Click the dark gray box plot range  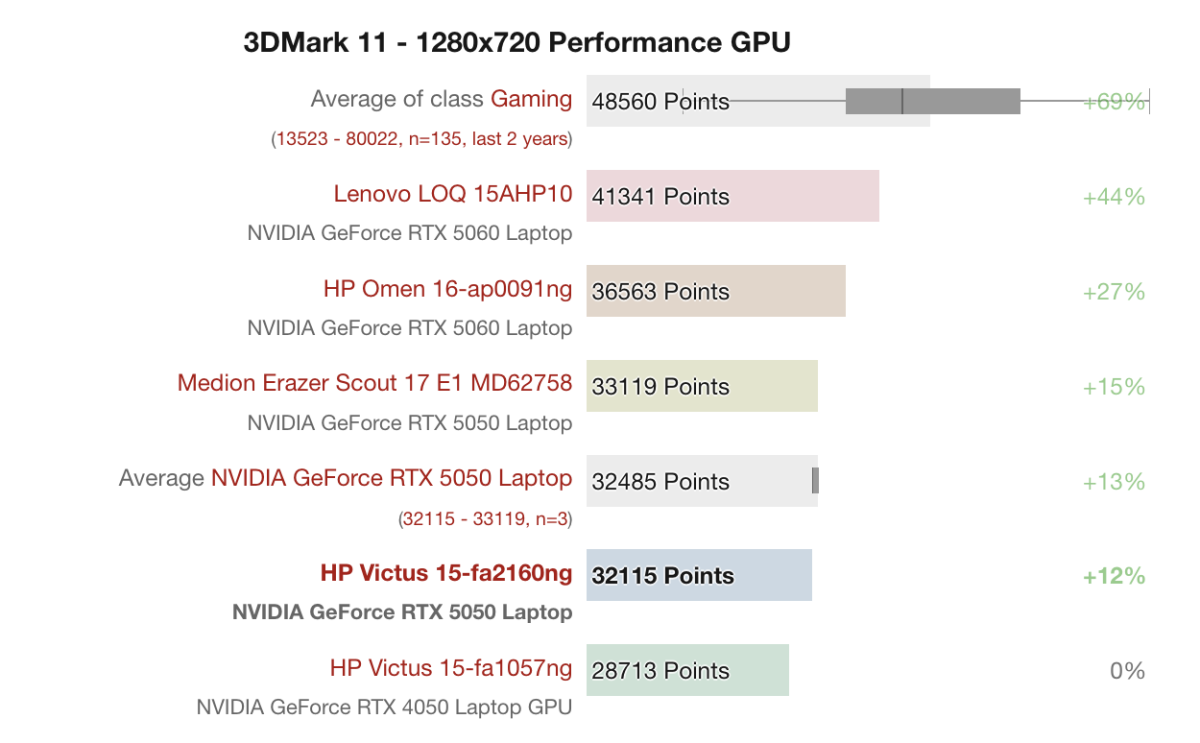(x=932, y=101)
